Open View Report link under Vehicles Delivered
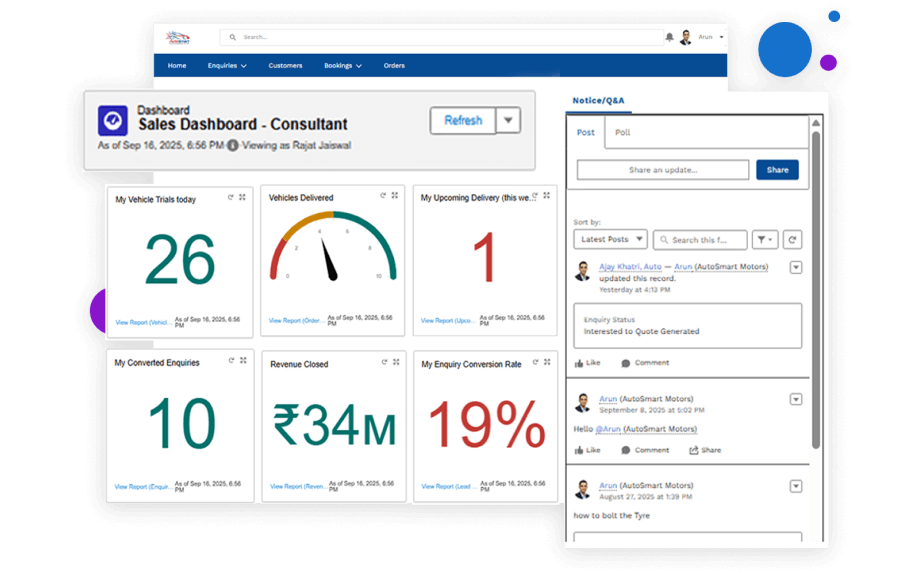 pyautogui.click(x=296, y=321)
